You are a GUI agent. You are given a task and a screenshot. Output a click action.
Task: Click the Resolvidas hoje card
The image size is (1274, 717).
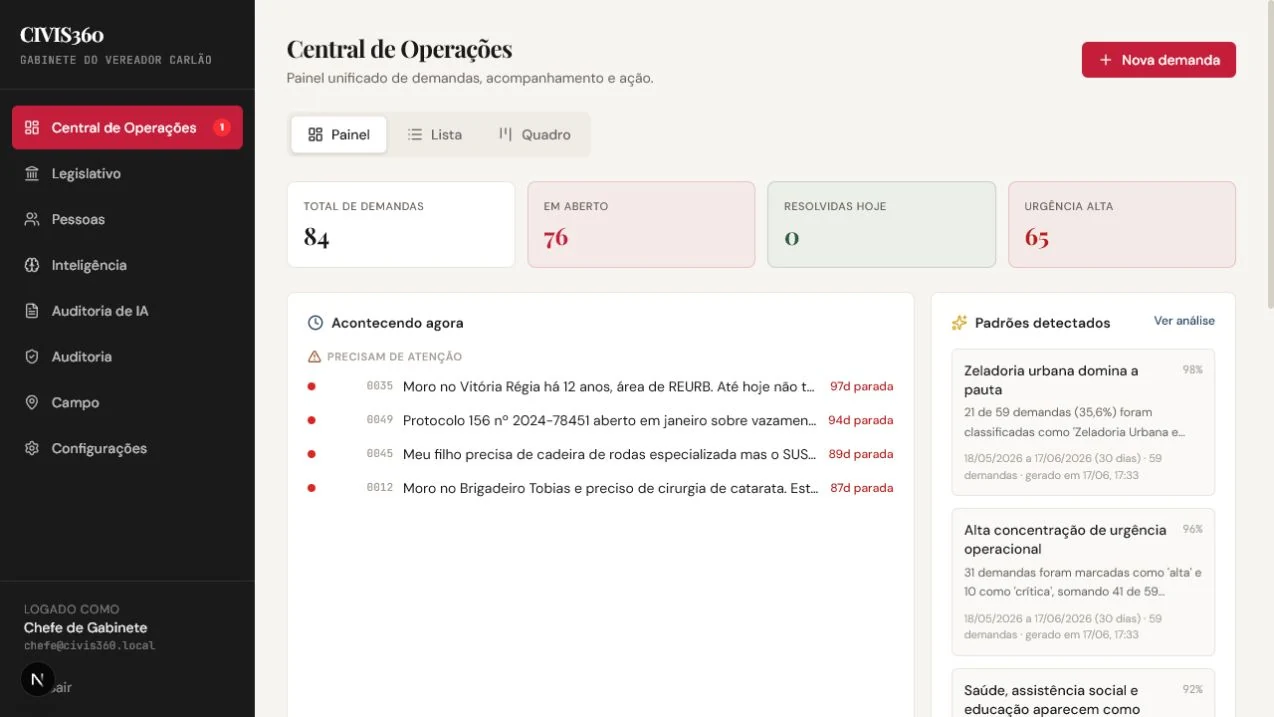click(x=881, y=224)
